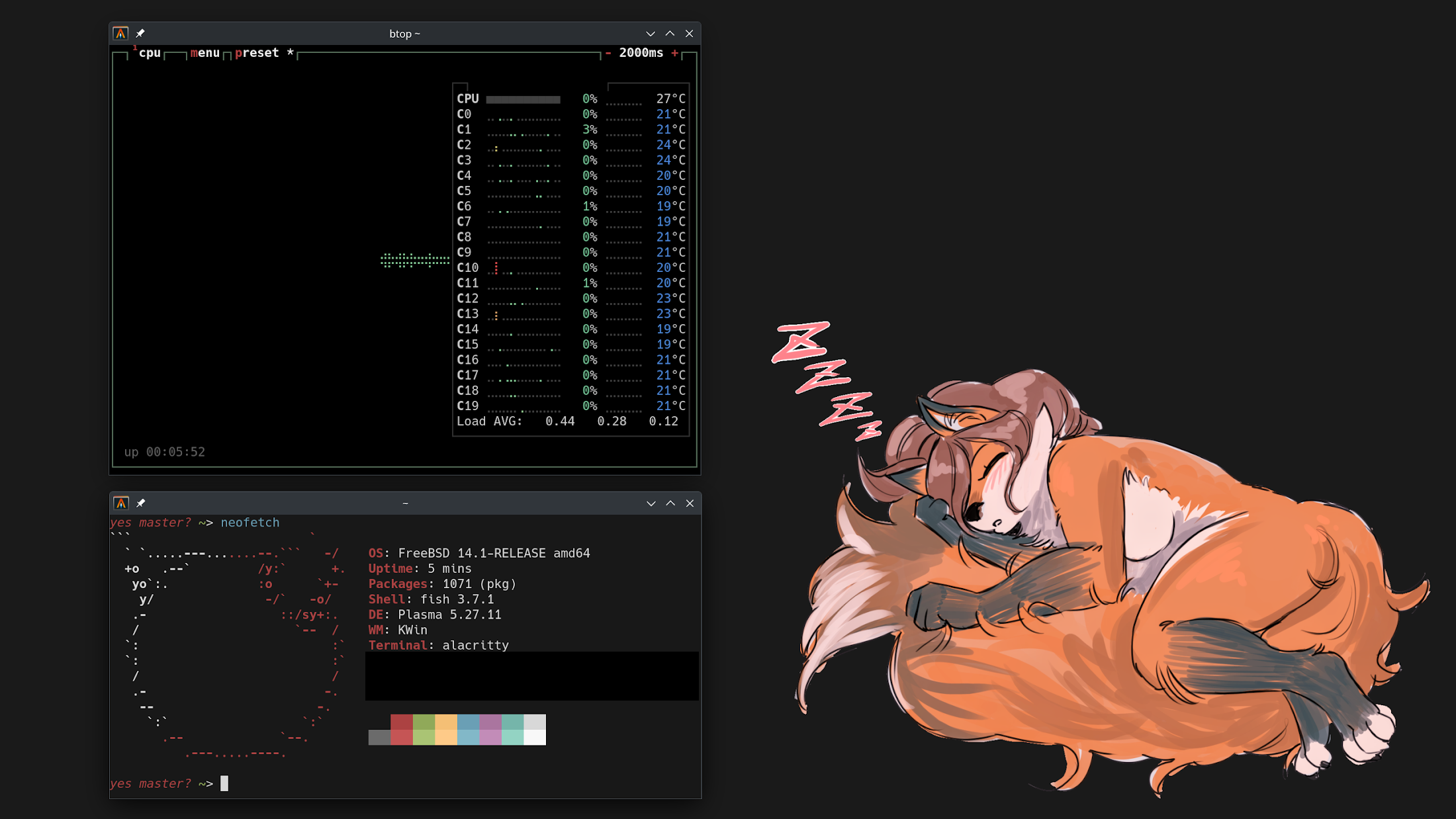Increase update interval with the plus

point(674,53)
